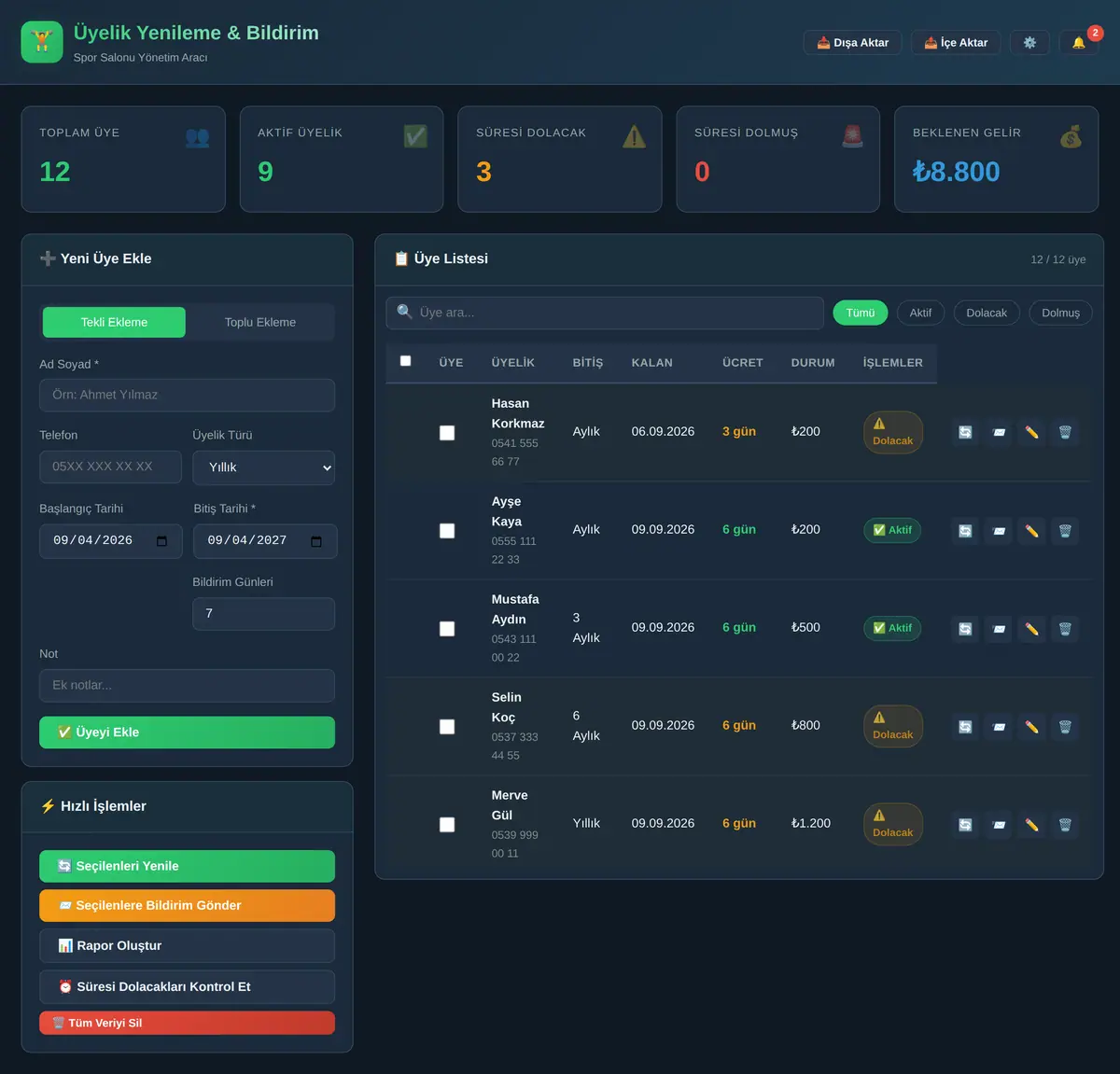Viewport: 1120px width, 1074px height.
Task: Click the Dışa Aktar button
Action: click(852, 43)
